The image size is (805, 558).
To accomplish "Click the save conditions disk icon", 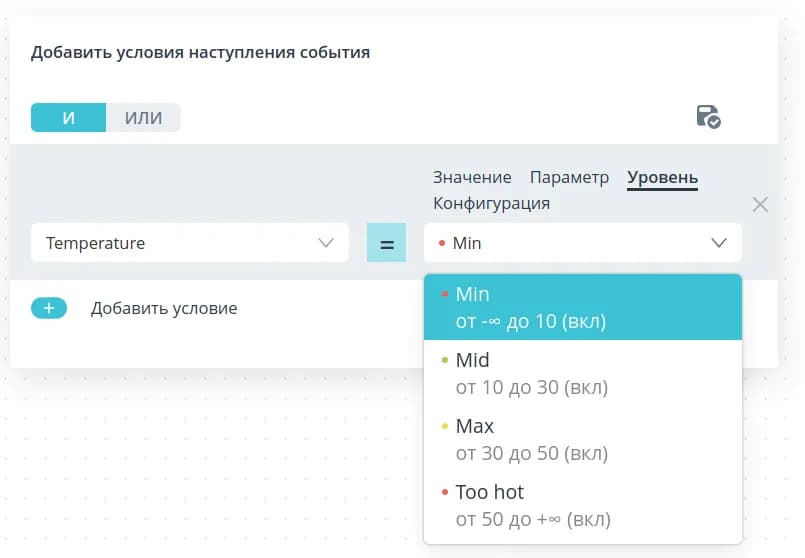I will (708, 117).
